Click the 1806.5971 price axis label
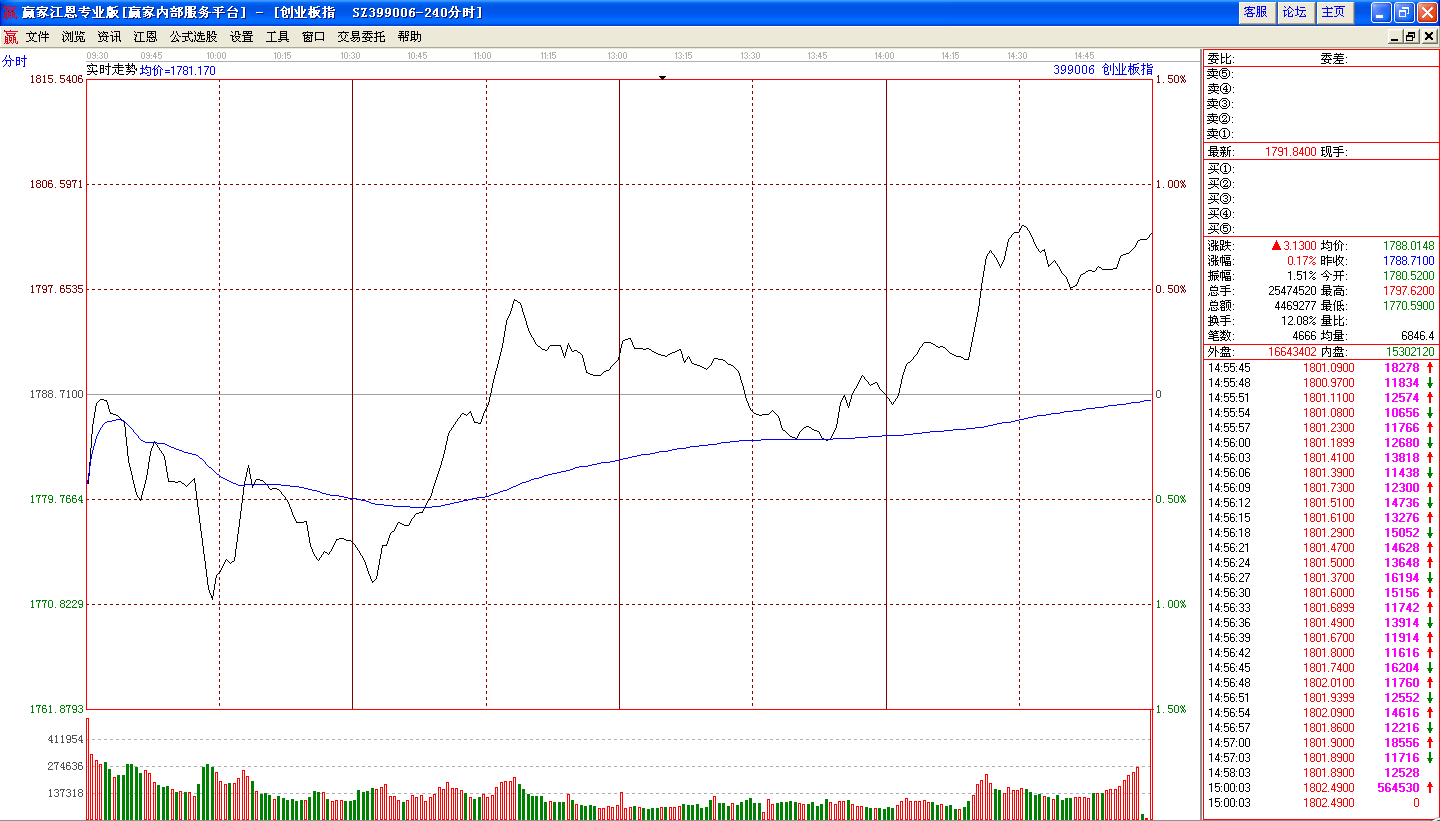Image resolution: width=1440 pixels, height=821 pixels. pyautogui.click(x=56, y=184)
